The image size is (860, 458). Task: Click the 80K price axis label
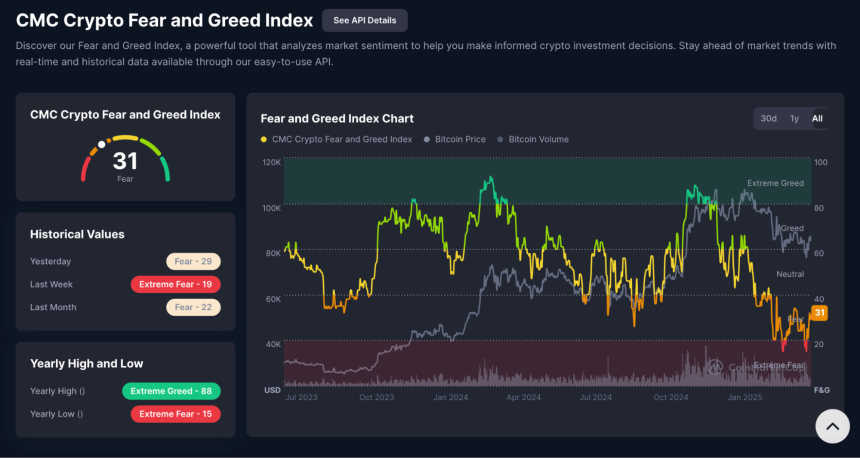click(x=274, y=253)
